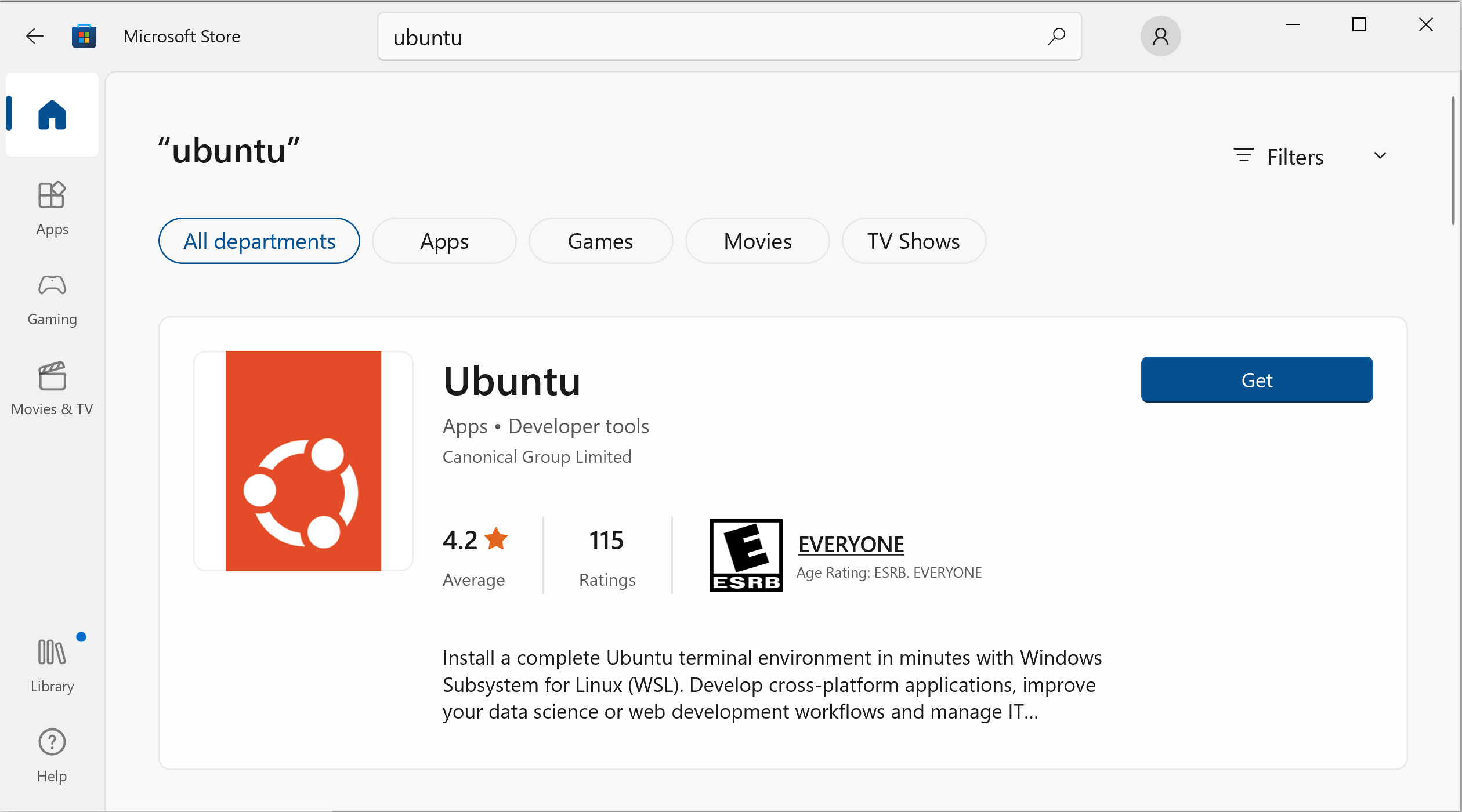Image resolution: width=1462 pixels, height=812 pixels.
Task: Click the Microsoft Store title text
Action: pos(182,37)
